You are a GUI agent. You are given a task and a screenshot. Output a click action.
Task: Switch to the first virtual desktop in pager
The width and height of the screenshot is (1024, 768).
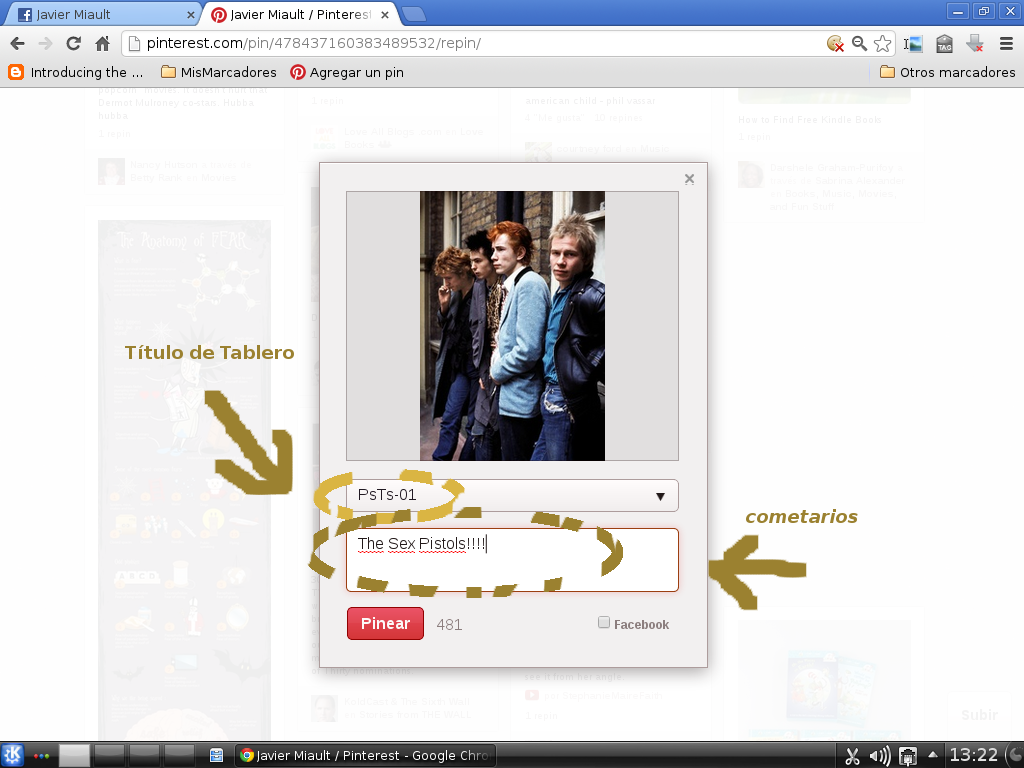point(74,756)
